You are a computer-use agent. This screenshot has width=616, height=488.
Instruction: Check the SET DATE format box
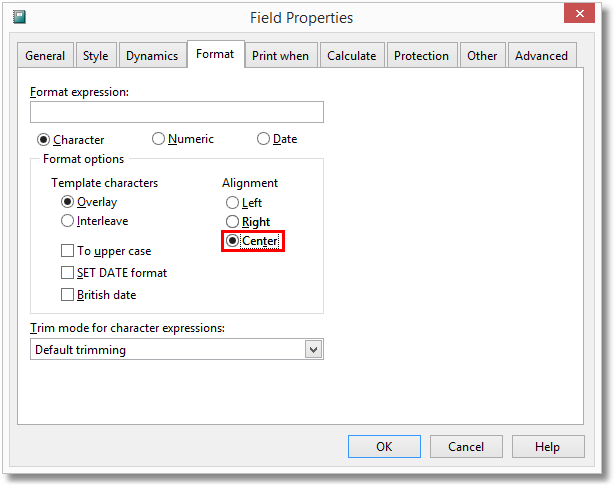pyautogui.click(x=68, y=273)
